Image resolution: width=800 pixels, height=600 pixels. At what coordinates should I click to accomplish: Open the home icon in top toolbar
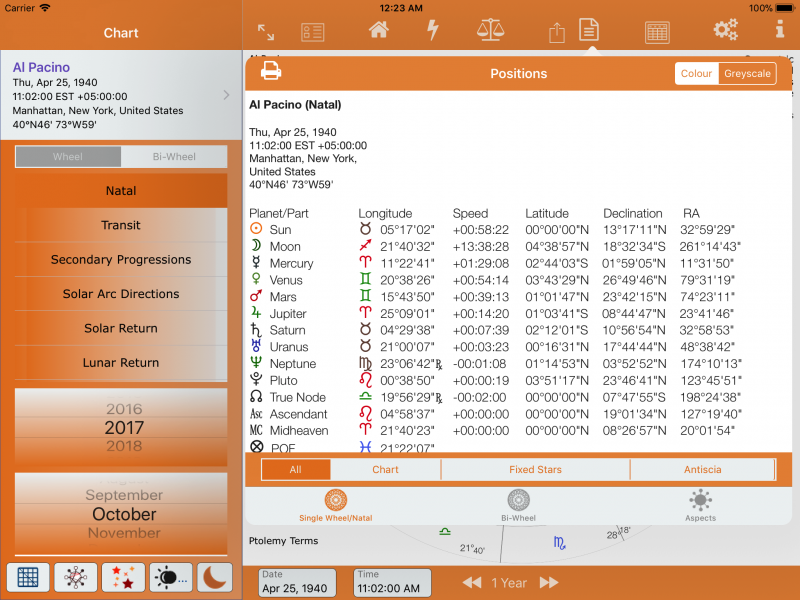point(378,30)
